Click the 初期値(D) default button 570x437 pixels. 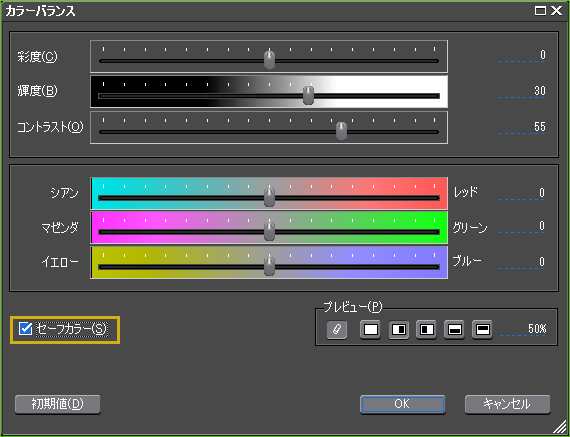tap(57, 404)
